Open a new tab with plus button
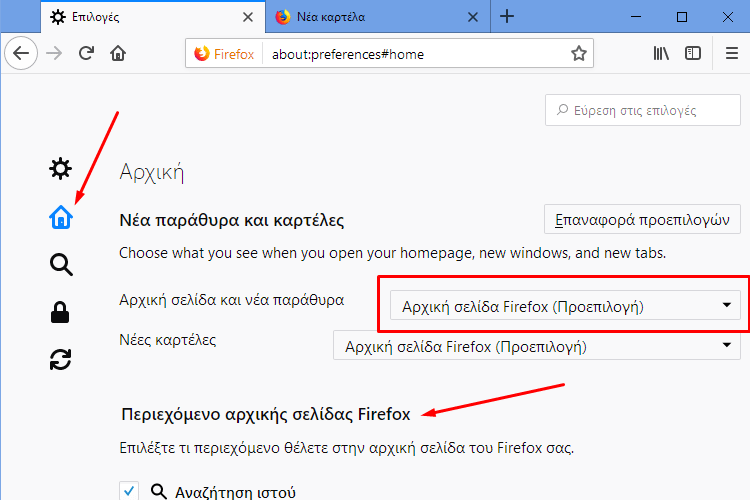This screenshot has height=500, width=750. [x=507, y=17]
